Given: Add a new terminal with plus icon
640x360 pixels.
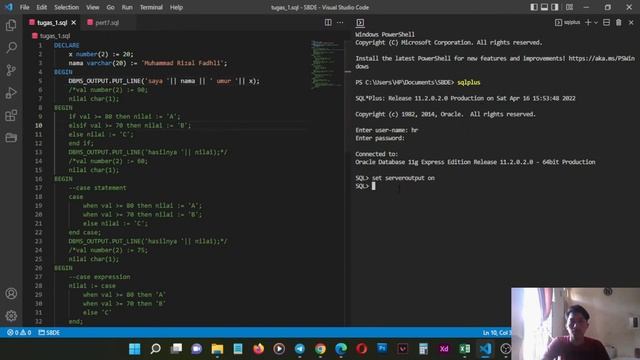Looking at the screenshot, I should pyautogui.click(x=588, y=22).
